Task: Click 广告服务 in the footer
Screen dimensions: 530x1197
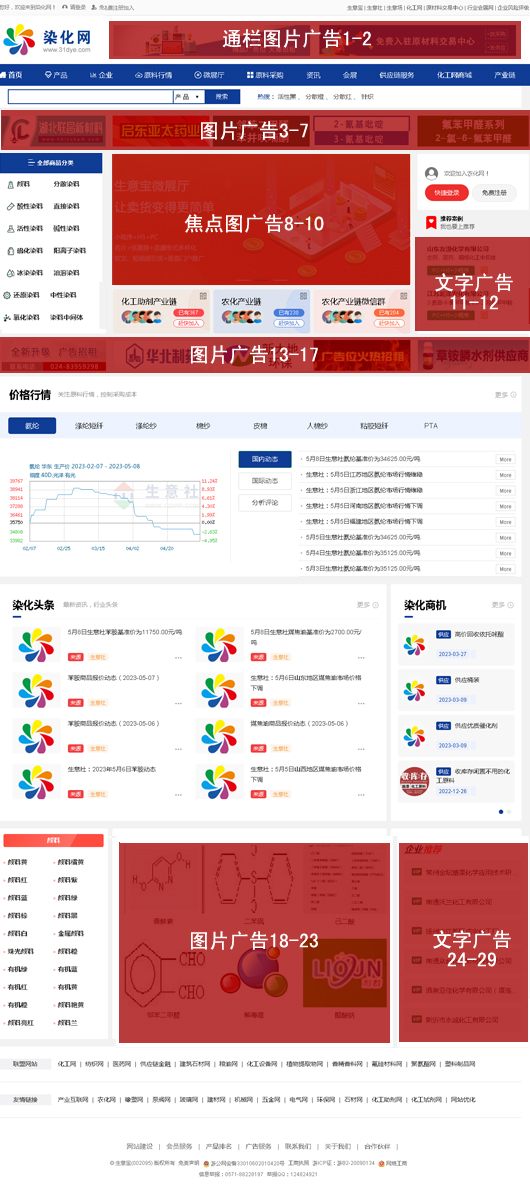Action: point(258,1146)
